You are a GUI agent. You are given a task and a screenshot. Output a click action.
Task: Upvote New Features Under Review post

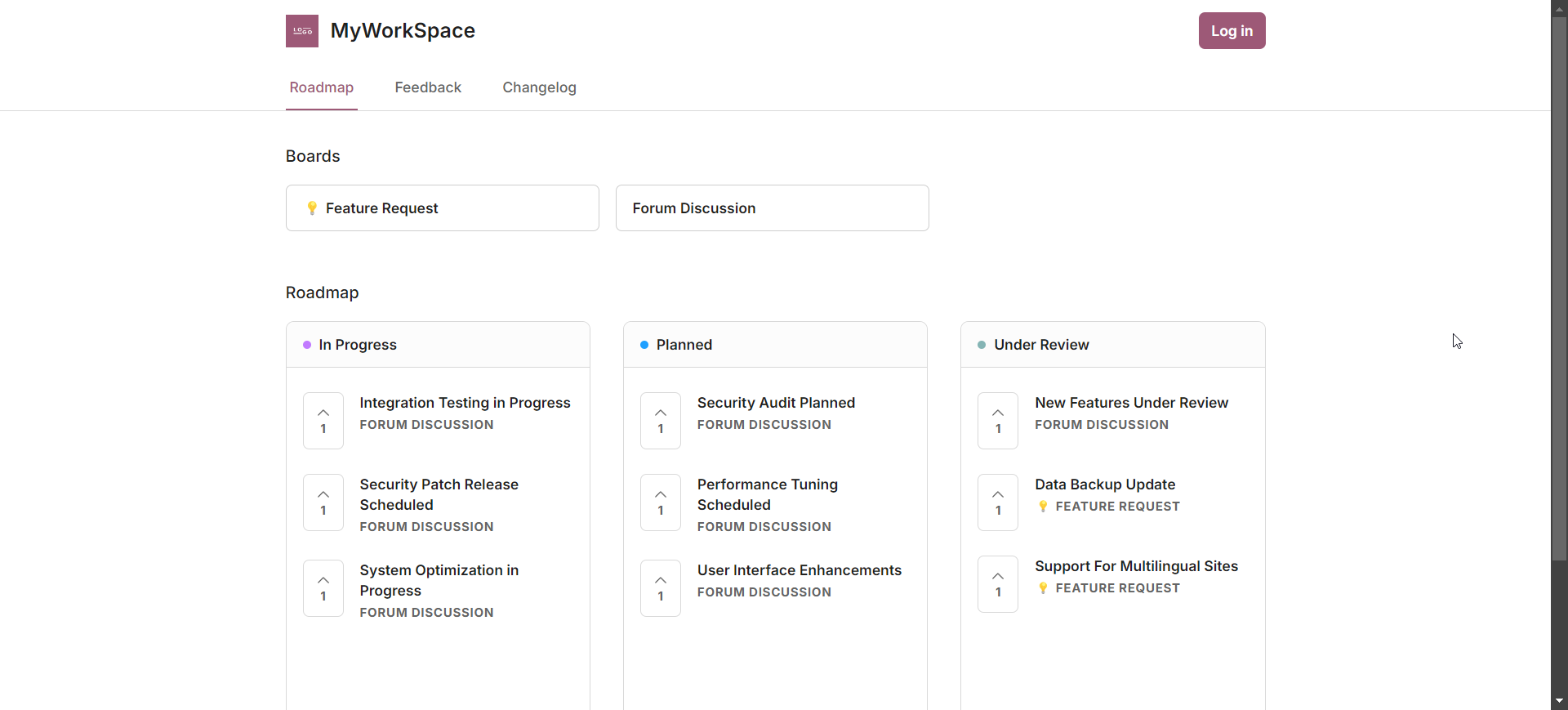[998, 421]
